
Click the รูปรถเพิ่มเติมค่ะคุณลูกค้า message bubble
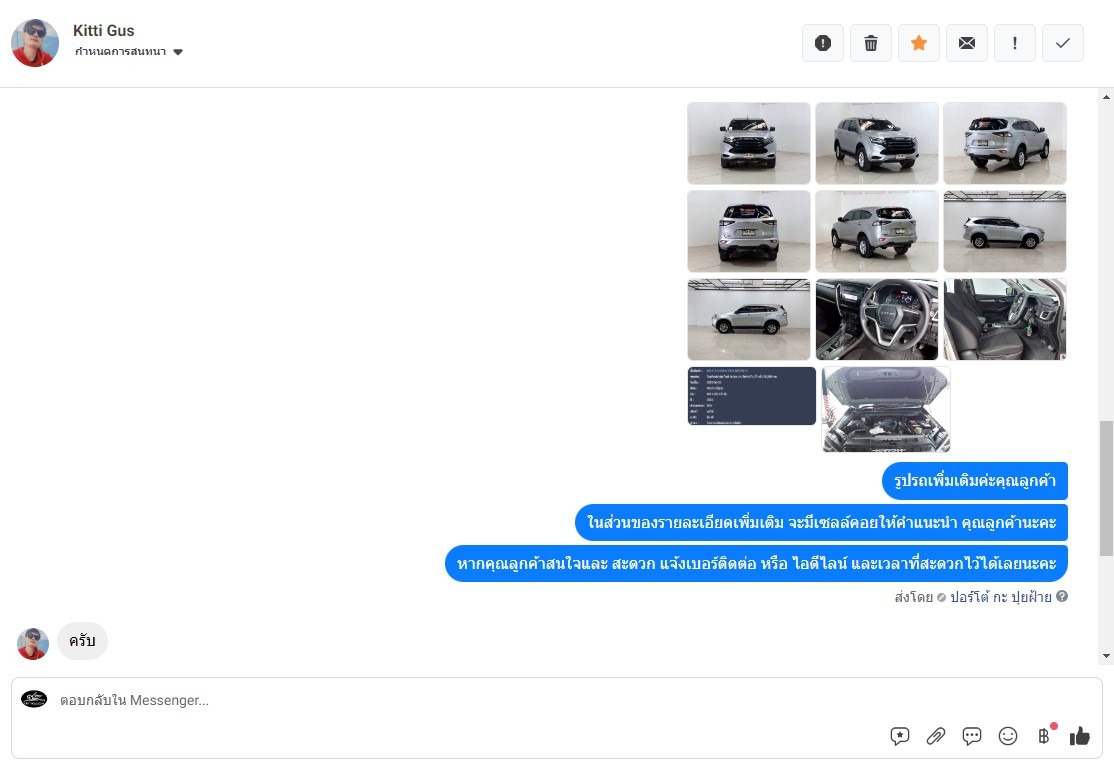[975, 481]
